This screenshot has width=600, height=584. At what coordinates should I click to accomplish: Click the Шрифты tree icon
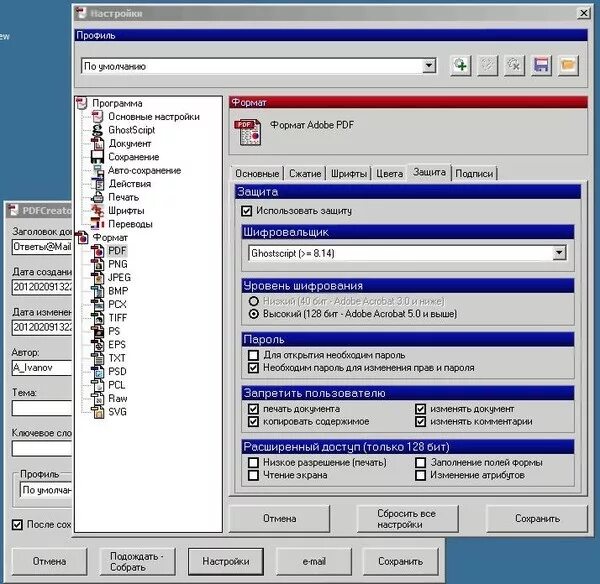click(x=98, y=210)
